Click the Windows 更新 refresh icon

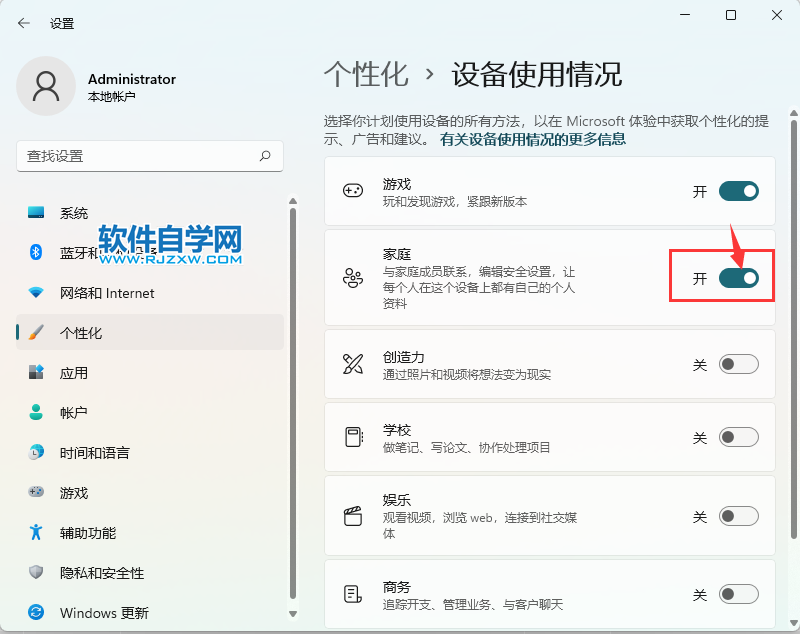36,613
